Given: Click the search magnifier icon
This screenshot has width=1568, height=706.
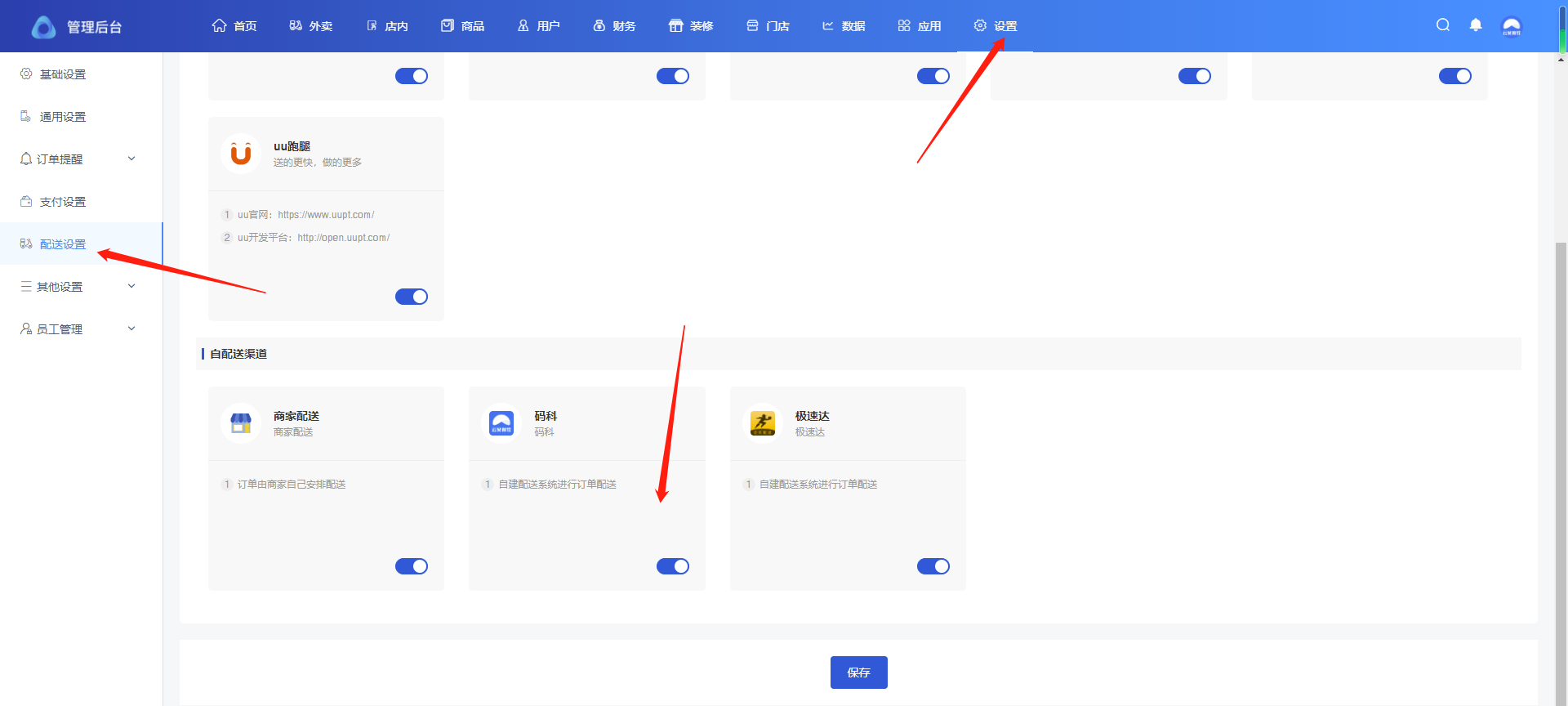Looking at the screenshot, I should click(x=1443, y=25).
